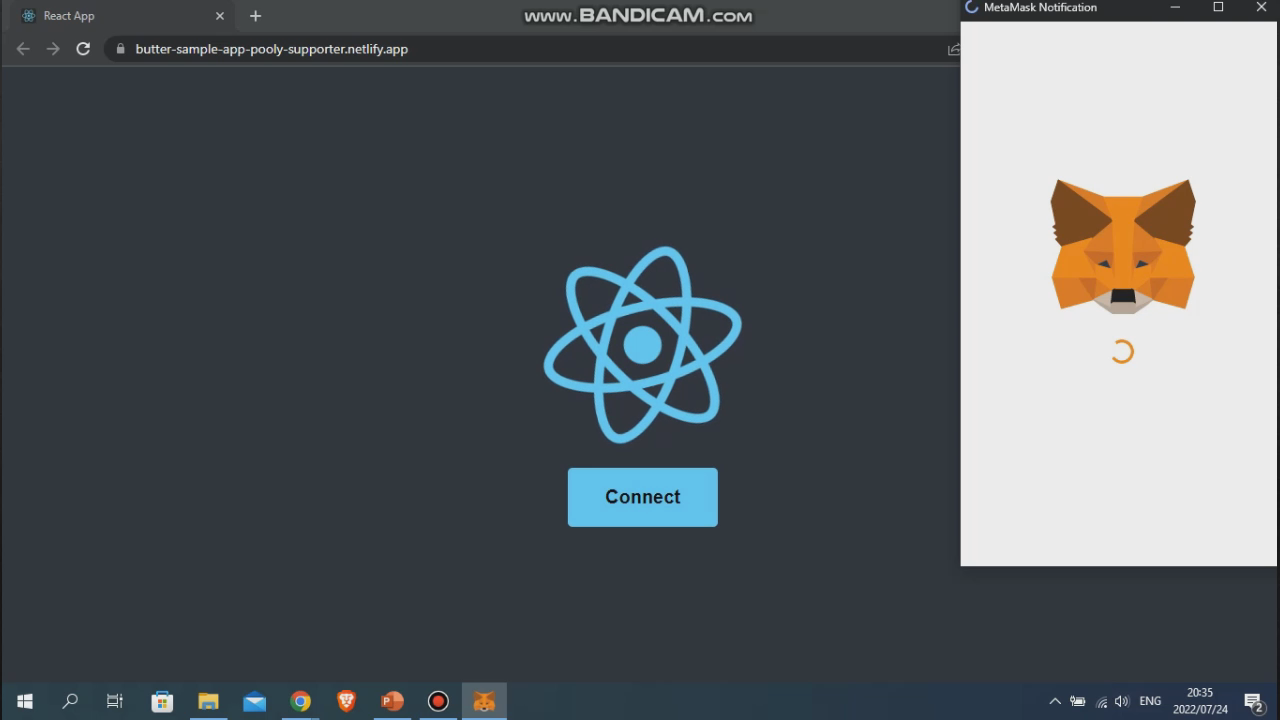Click the React logo image
Viewport: 1280px width, 720px height.
(x=642, y=345)
